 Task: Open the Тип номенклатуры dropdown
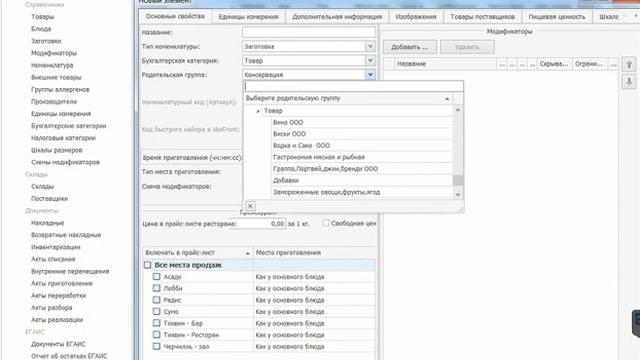point(370,47)
